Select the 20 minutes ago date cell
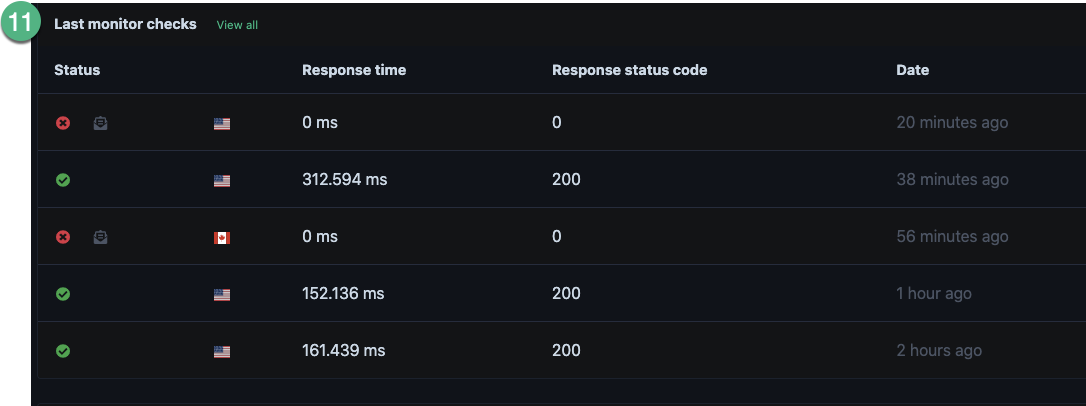Screen dimensions: 1086x406 [x=952, y=123]
